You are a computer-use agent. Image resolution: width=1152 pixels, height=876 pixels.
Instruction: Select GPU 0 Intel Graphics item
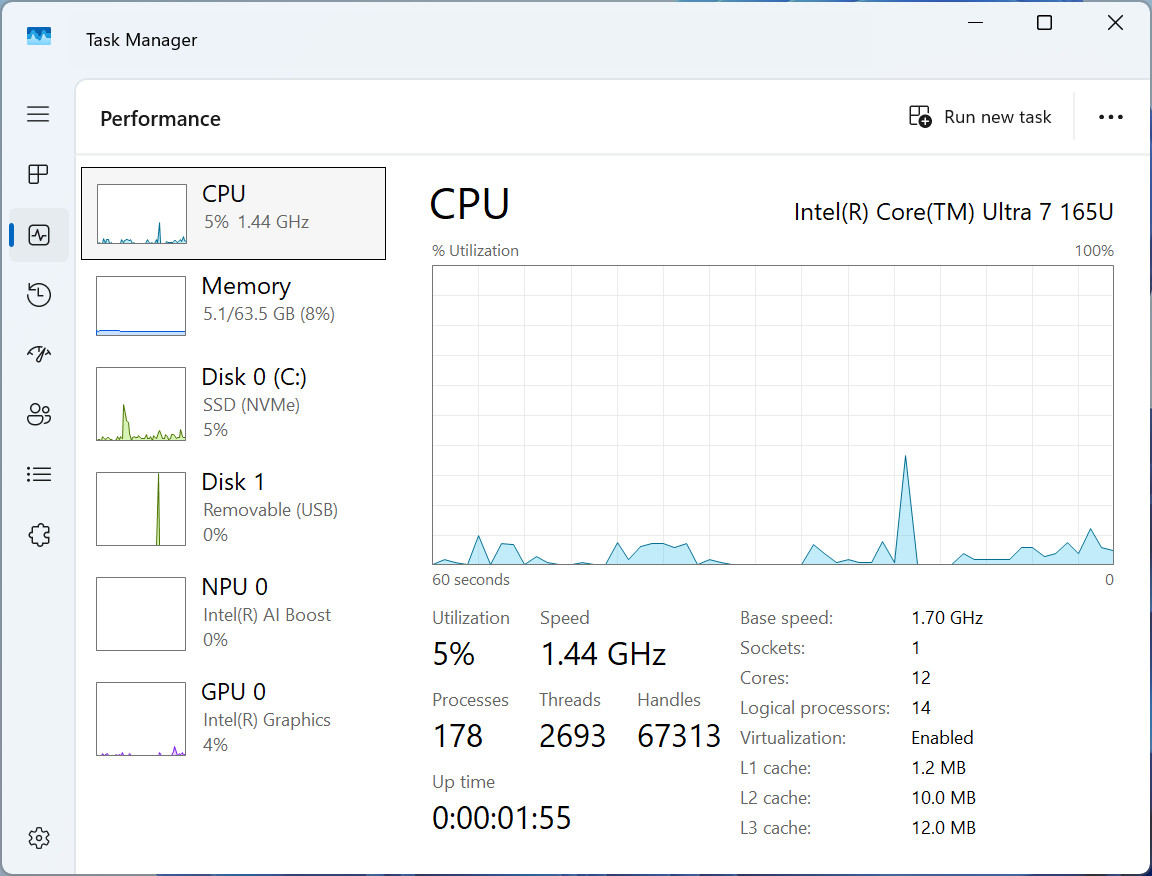click(233, 719)
